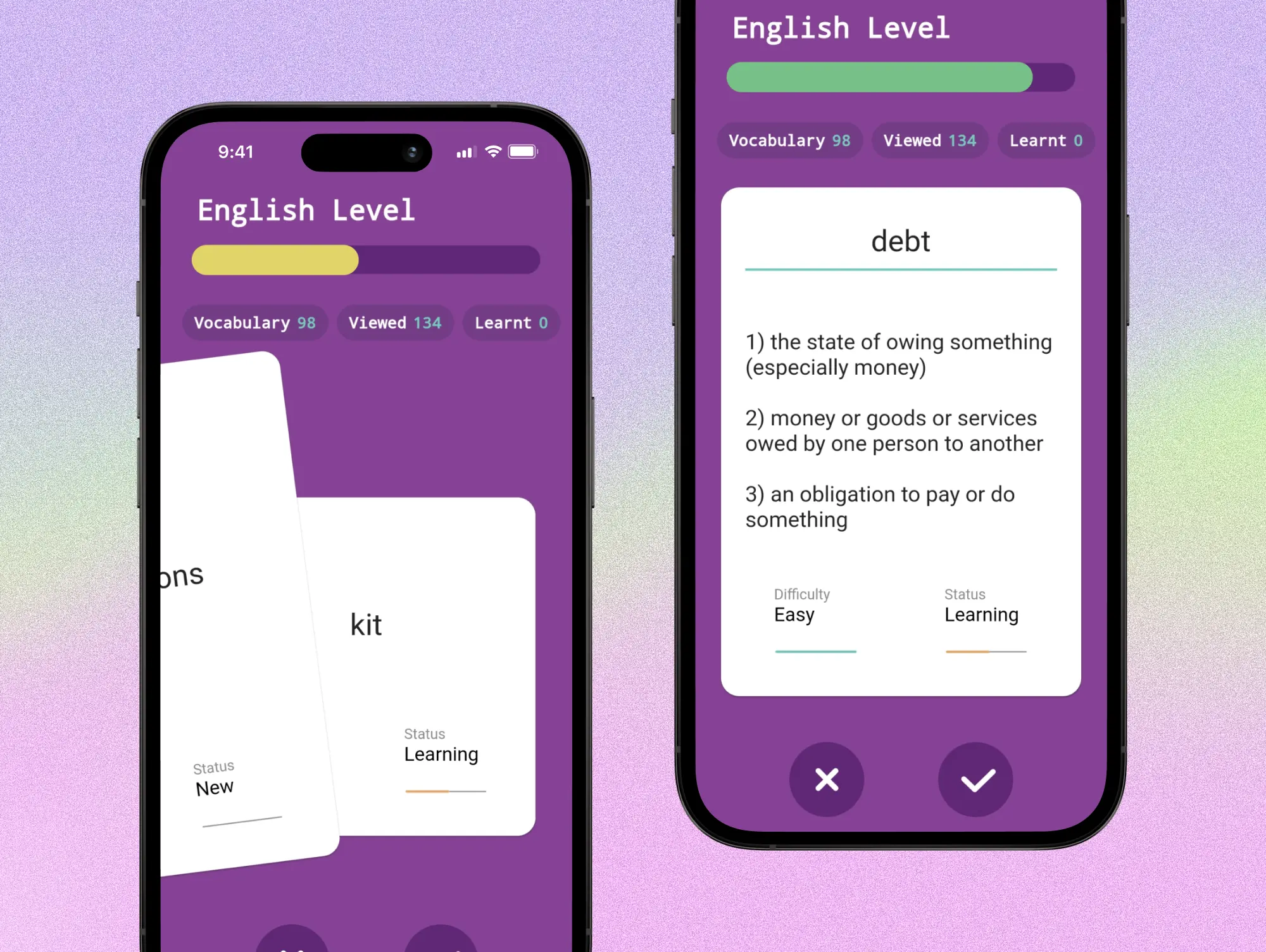View the Learnt count badge
Viewport: 1266px width, 952px height.
pyautogui.click(x=512, y=322)
